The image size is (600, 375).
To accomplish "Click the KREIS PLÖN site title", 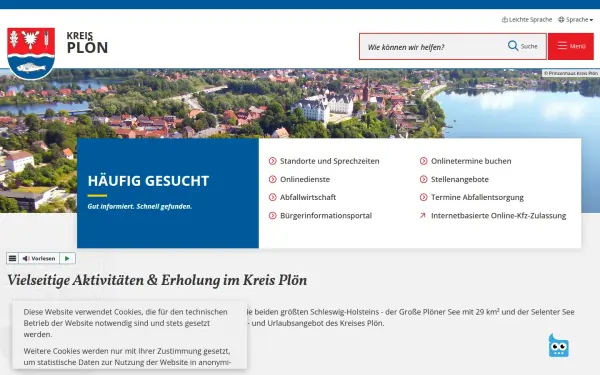I will 87,43.
